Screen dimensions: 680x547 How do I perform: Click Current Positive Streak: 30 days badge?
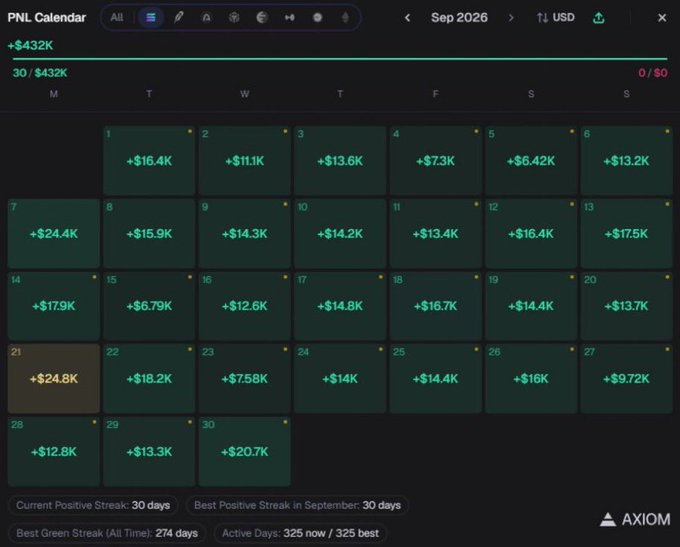93,505
